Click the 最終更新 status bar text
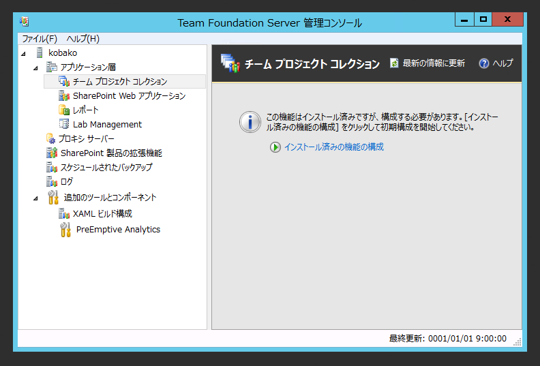The height and width of the screenshot is (366, 540). point(448,338)
